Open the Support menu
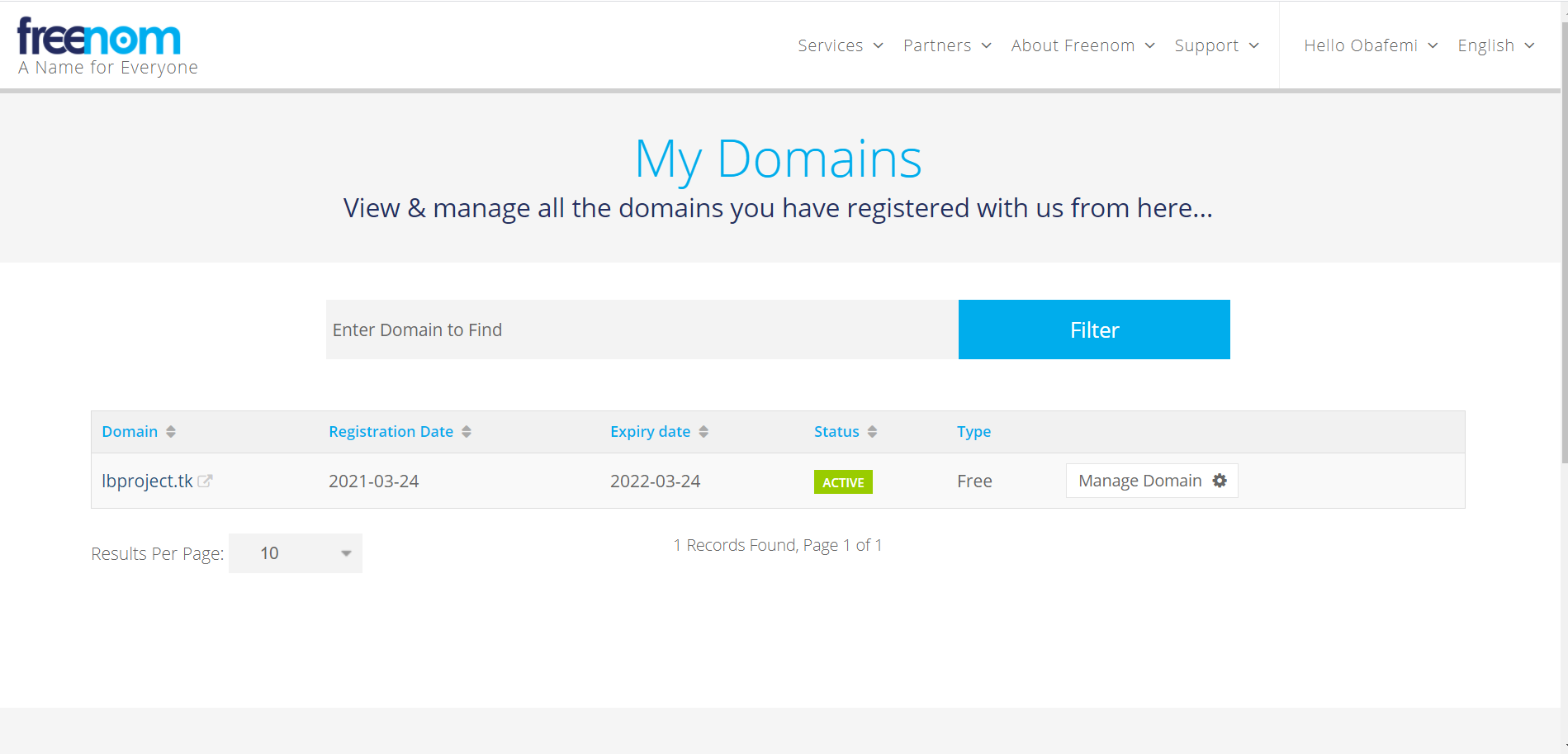Image resolution: width=1568 pixels, height=754 pixels. tap(1215, 45)
